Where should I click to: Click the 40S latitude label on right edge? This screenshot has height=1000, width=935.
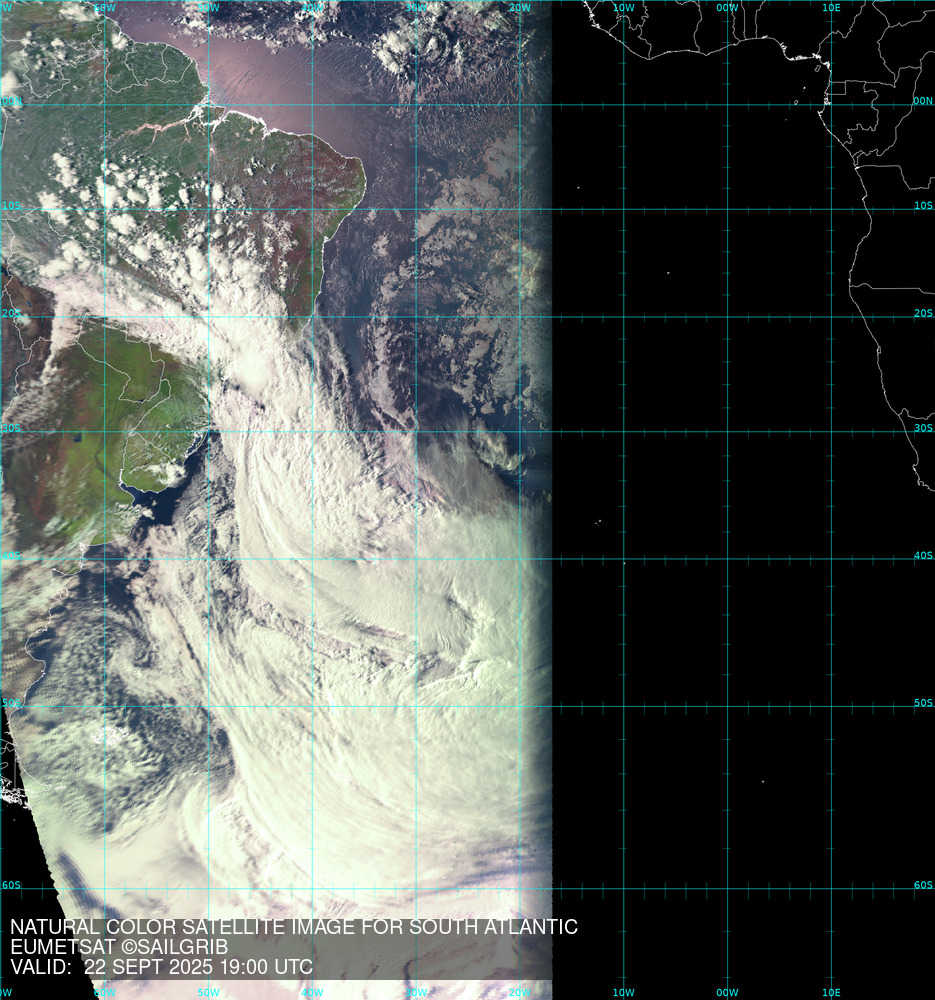(922, 555)
